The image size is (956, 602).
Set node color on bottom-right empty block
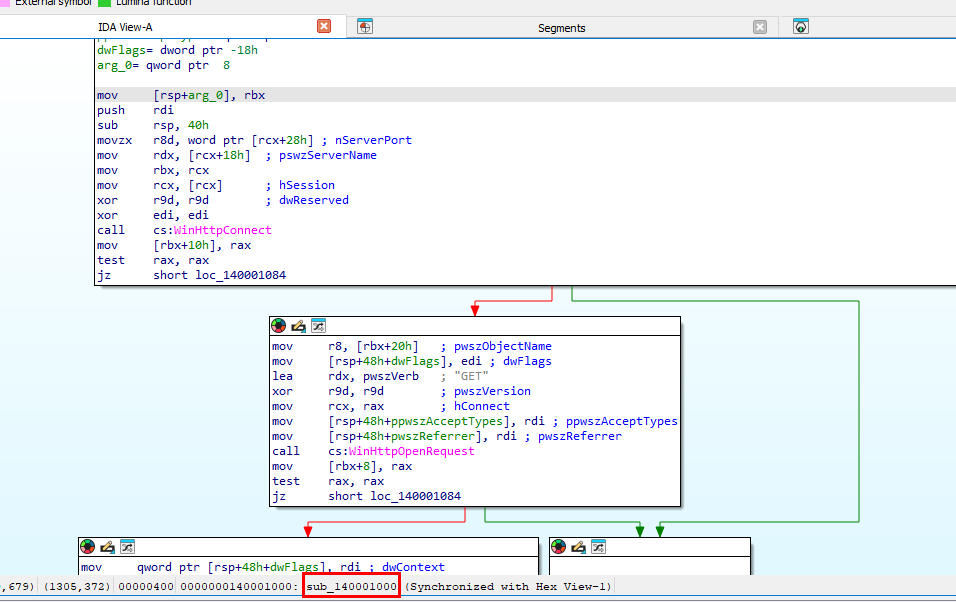[x=560, y=547]
